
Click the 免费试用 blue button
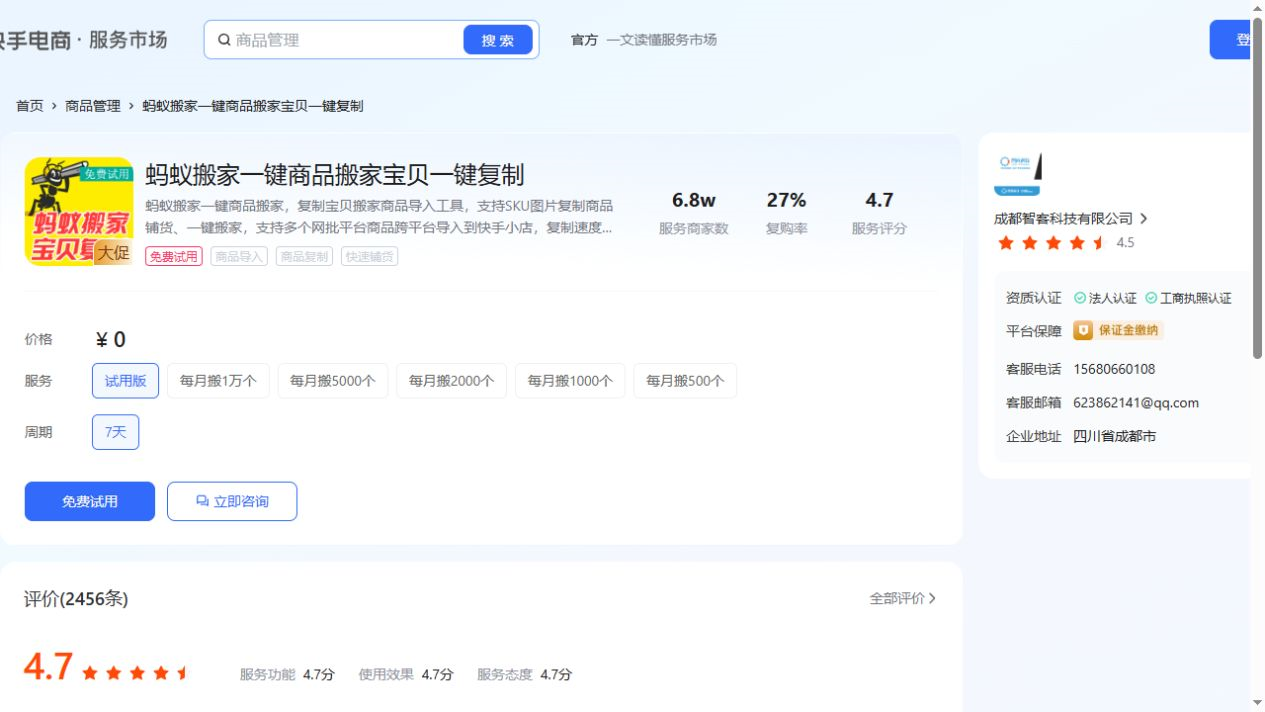pos(90,501)
